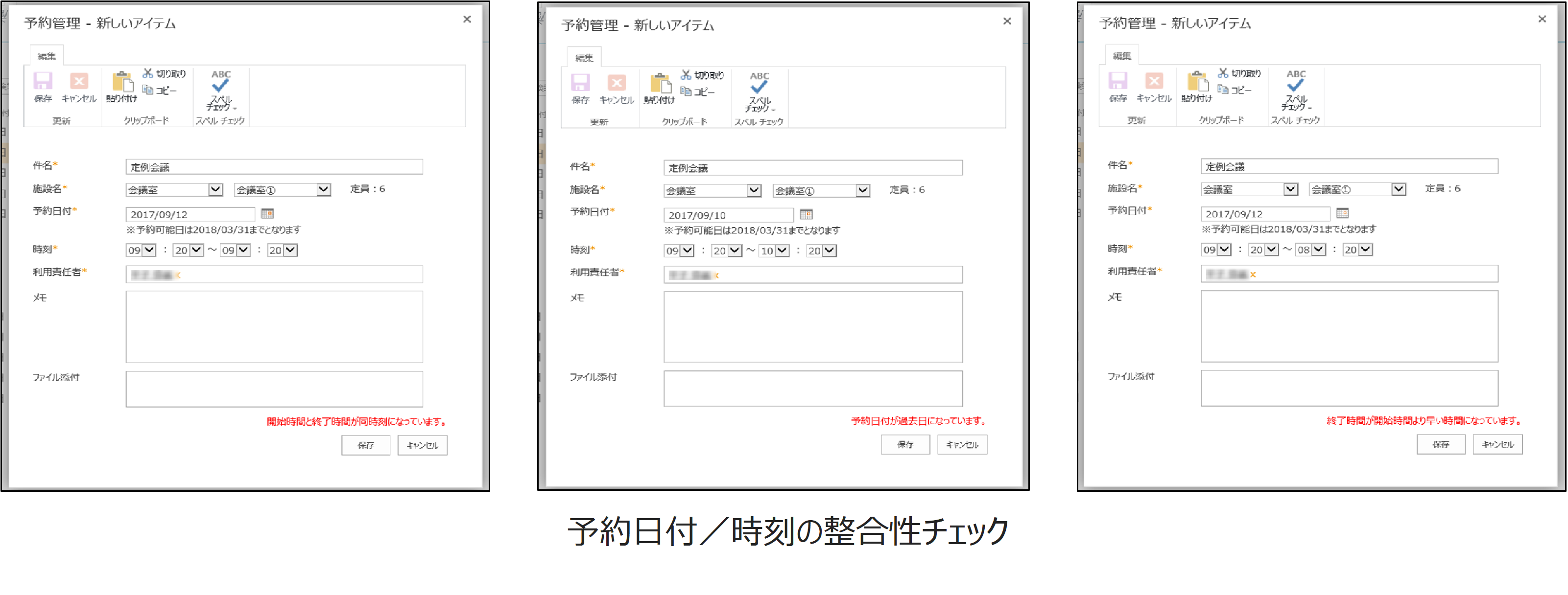The height and width of the screenshot is (595, 1568).
Task: Close the end-before-start error dialog with X
Action: (x=1542, y=20)
